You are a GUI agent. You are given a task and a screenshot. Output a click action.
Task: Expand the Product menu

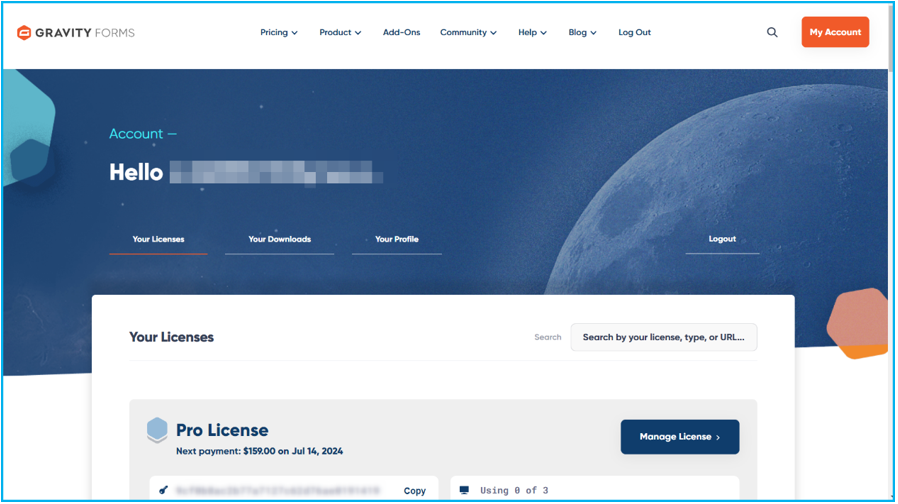click(340, 32)
